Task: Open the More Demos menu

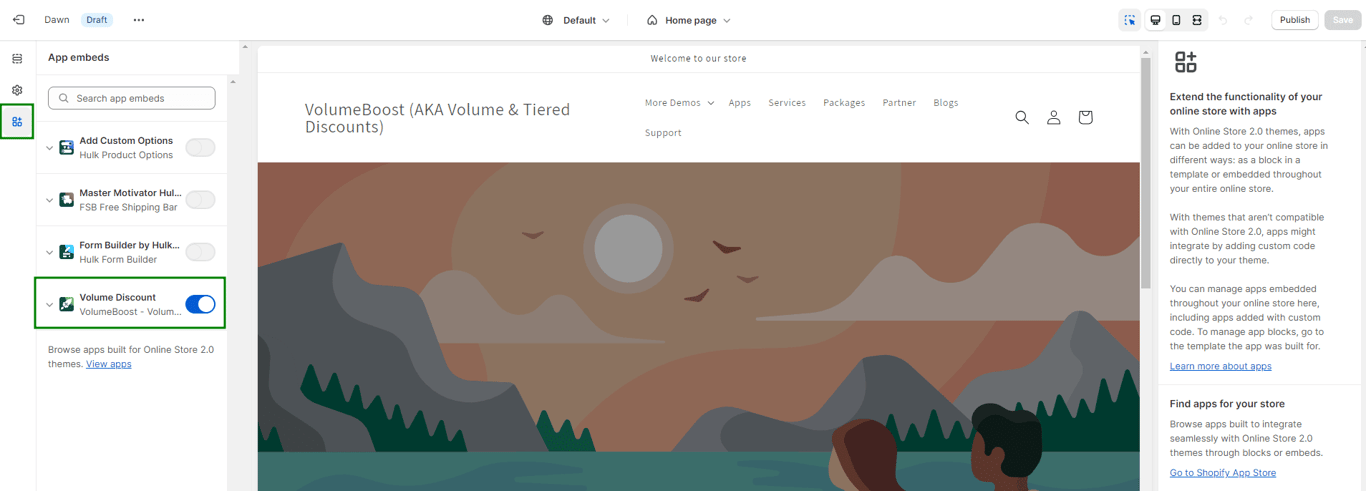Action: point(679,103)
